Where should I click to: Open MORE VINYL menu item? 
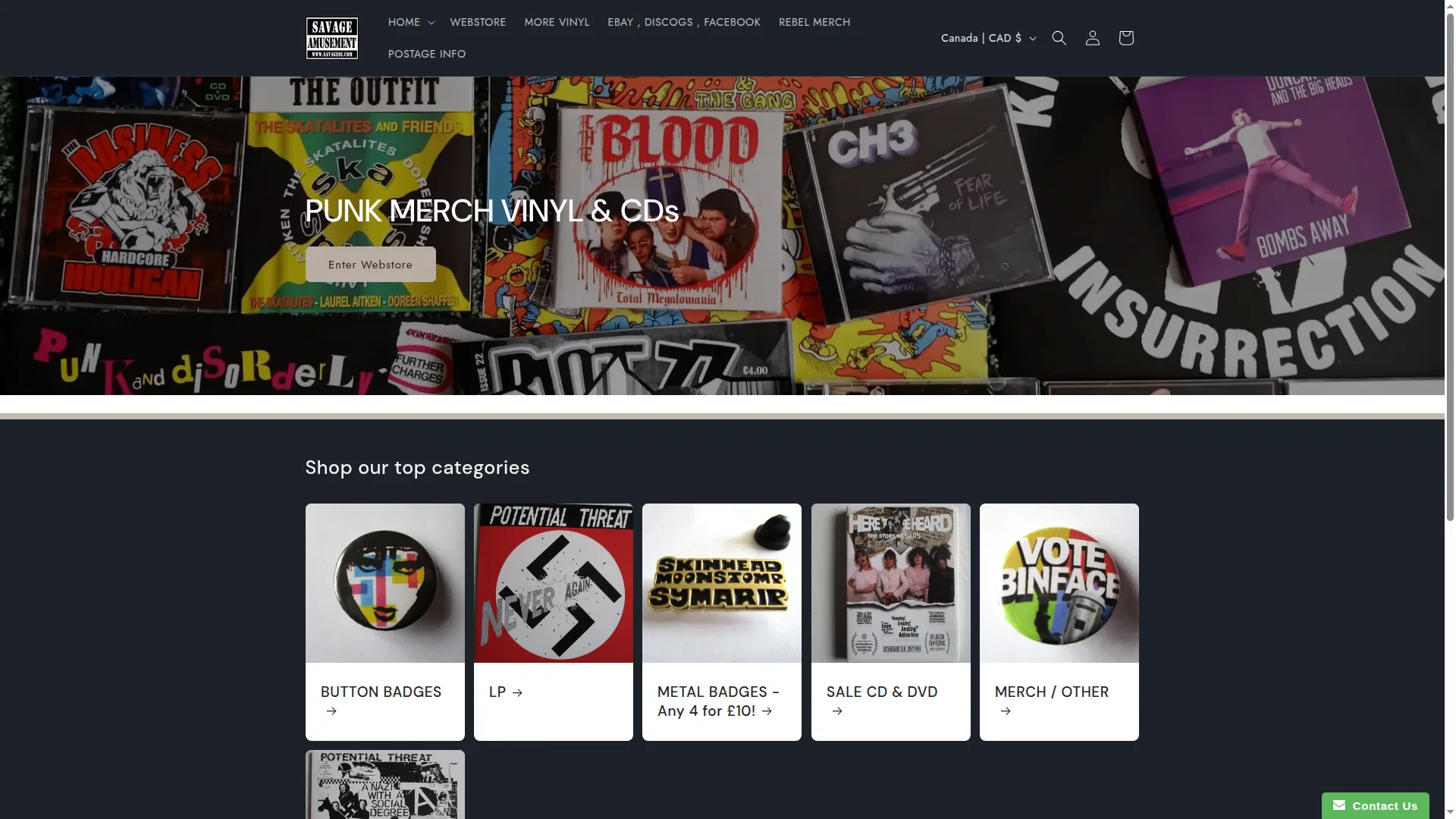click(x=557, y=22)
